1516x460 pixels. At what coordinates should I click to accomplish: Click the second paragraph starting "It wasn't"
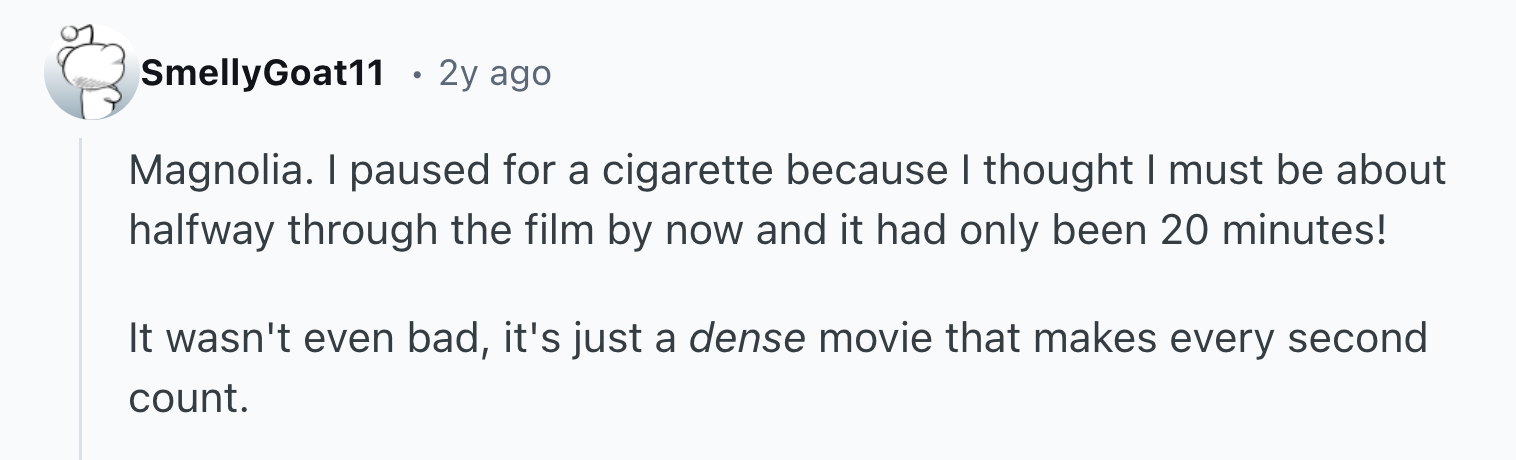point(778,369)
